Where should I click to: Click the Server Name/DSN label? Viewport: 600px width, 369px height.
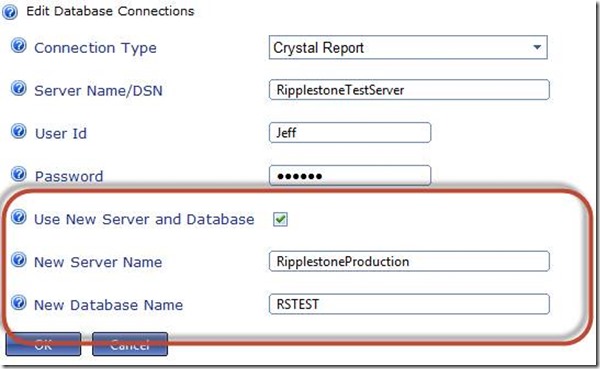(98, 91)
